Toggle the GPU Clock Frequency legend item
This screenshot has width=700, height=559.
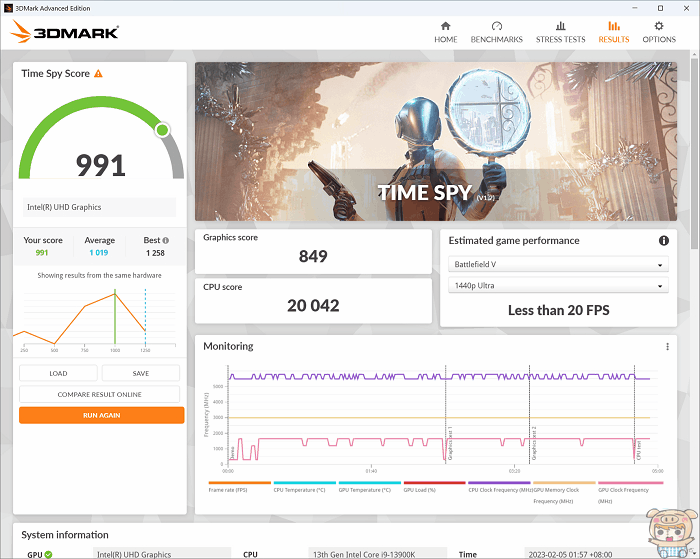(630, 492)
